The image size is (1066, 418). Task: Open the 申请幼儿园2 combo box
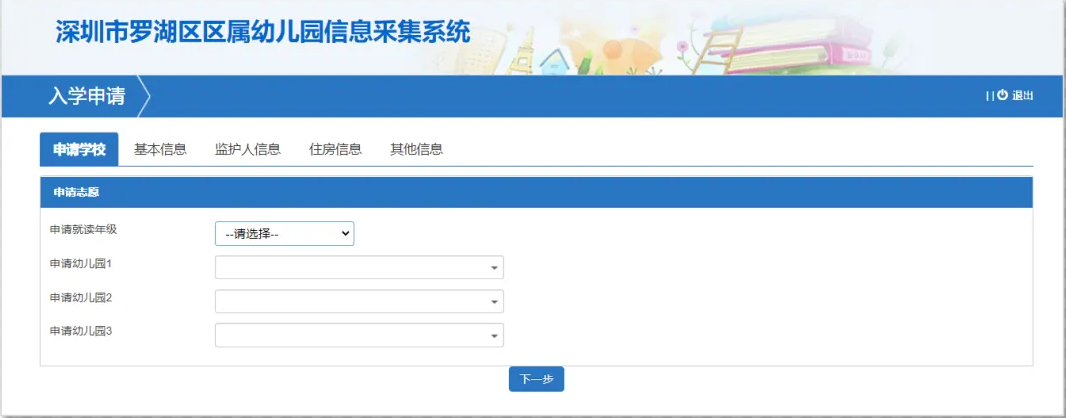pos(359,301)
